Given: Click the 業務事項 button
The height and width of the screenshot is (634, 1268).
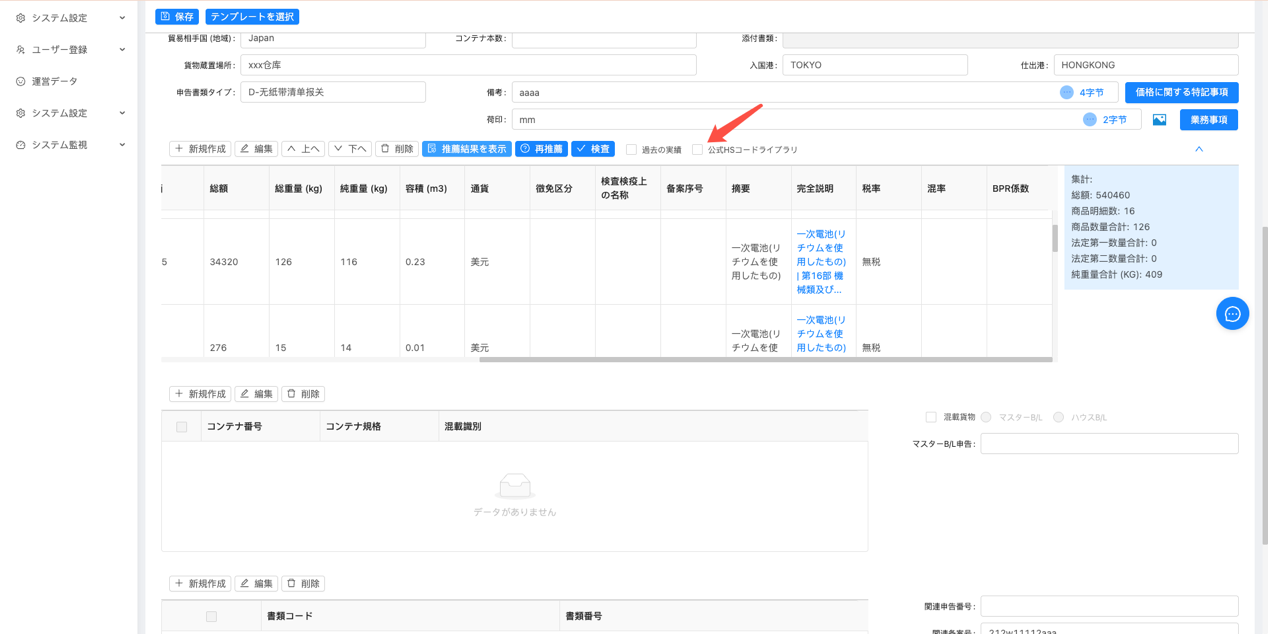Looking at the screenshot, I should [x=1209, y=120].
